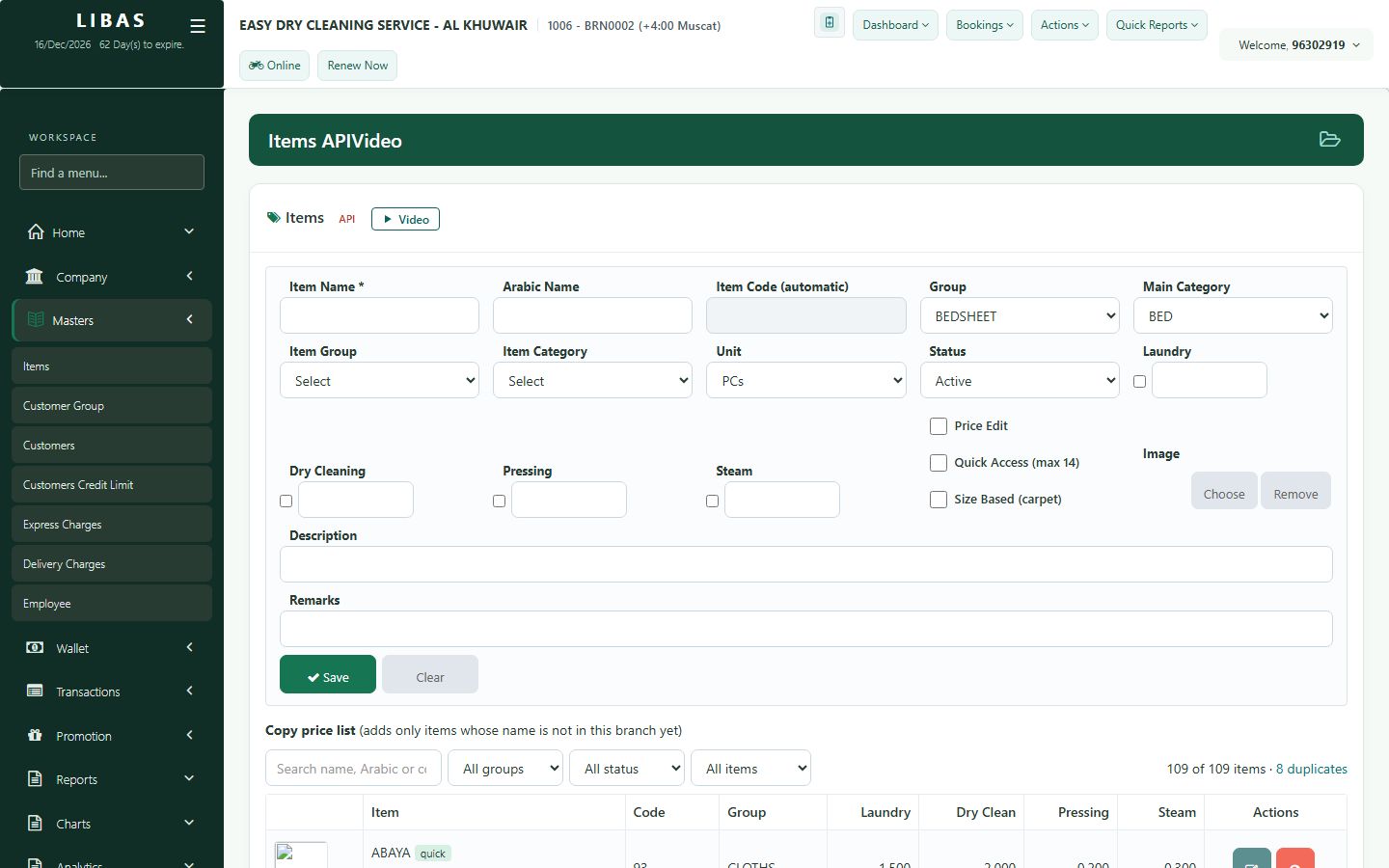Click the Renew Now button
This screenshot has height=868, width=1389.
[x=358, y=66]
